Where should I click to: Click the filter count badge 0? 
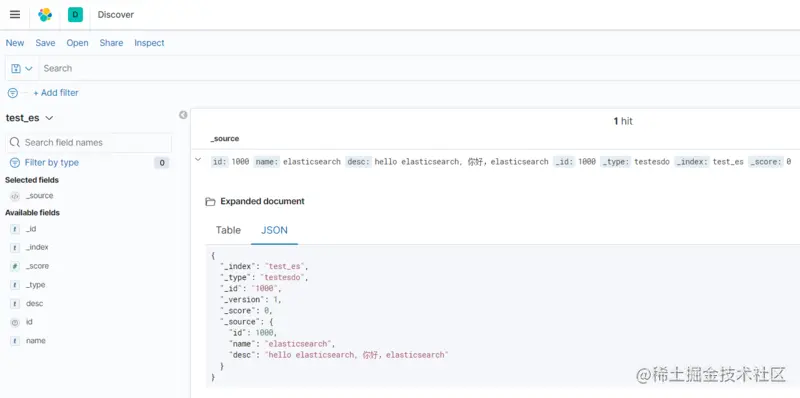(x=162, y=163)
